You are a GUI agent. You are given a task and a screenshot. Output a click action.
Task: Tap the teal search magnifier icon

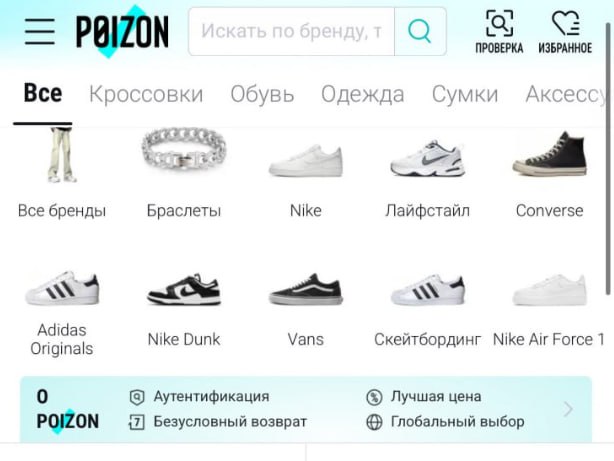420,31
